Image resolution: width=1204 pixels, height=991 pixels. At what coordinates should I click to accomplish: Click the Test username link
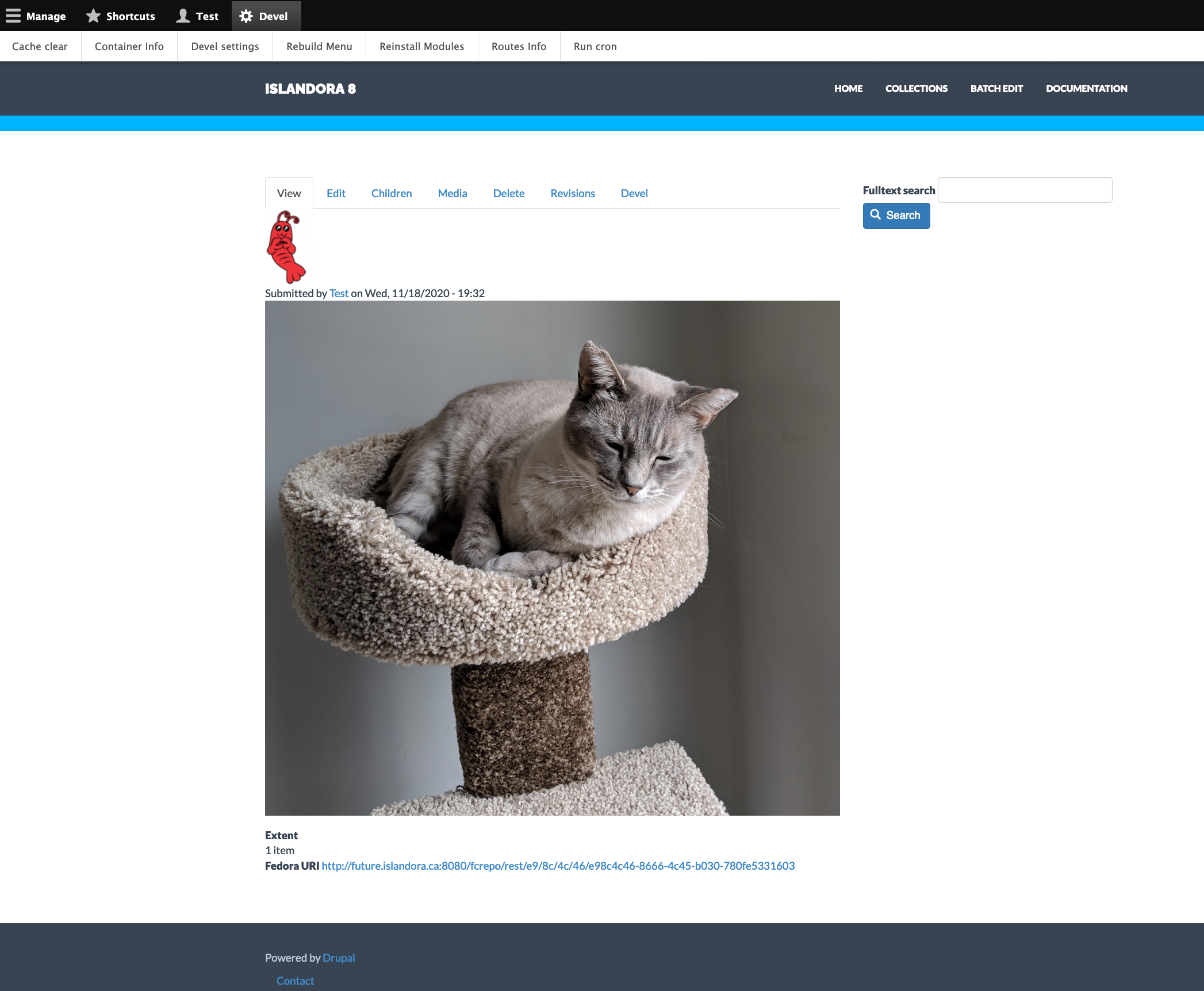tap(339, 293)
